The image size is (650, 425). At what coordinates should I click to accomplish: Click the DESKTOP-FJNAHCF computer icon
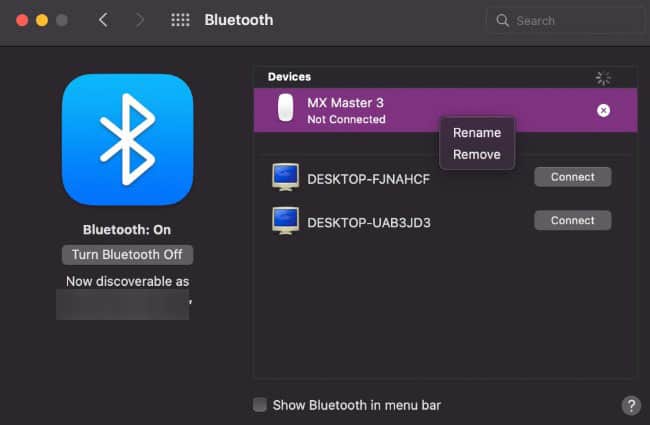pyautogui.click(x=285, y=178)
